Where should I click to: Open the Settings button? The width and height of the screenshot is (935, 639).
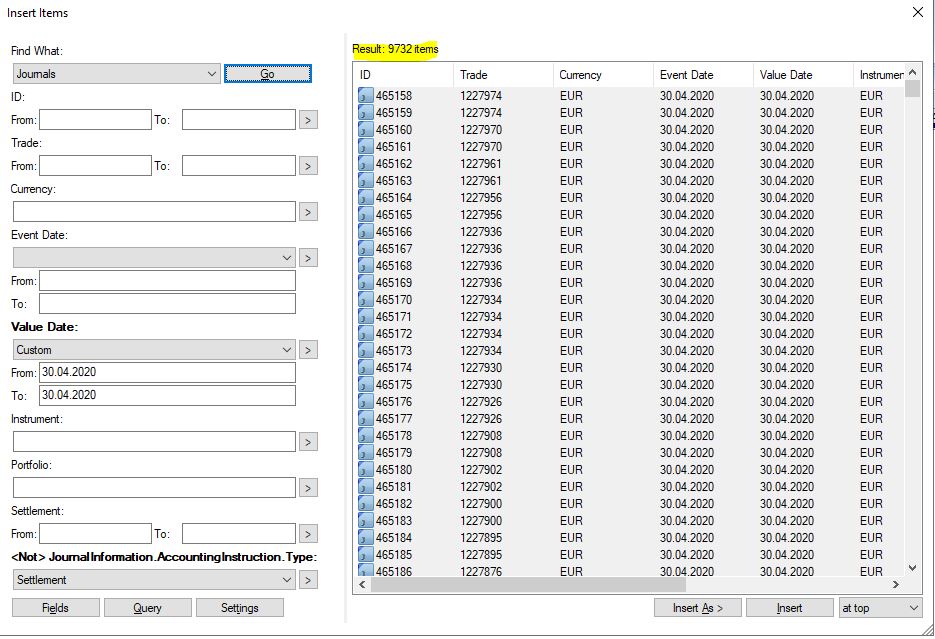click(240, 608)
